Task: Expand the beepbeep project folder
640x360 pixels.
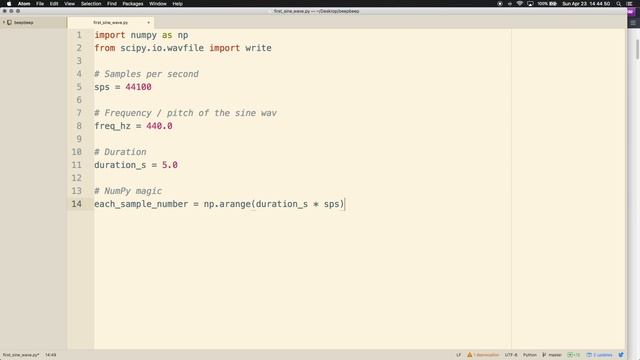Action: [4, 22]
